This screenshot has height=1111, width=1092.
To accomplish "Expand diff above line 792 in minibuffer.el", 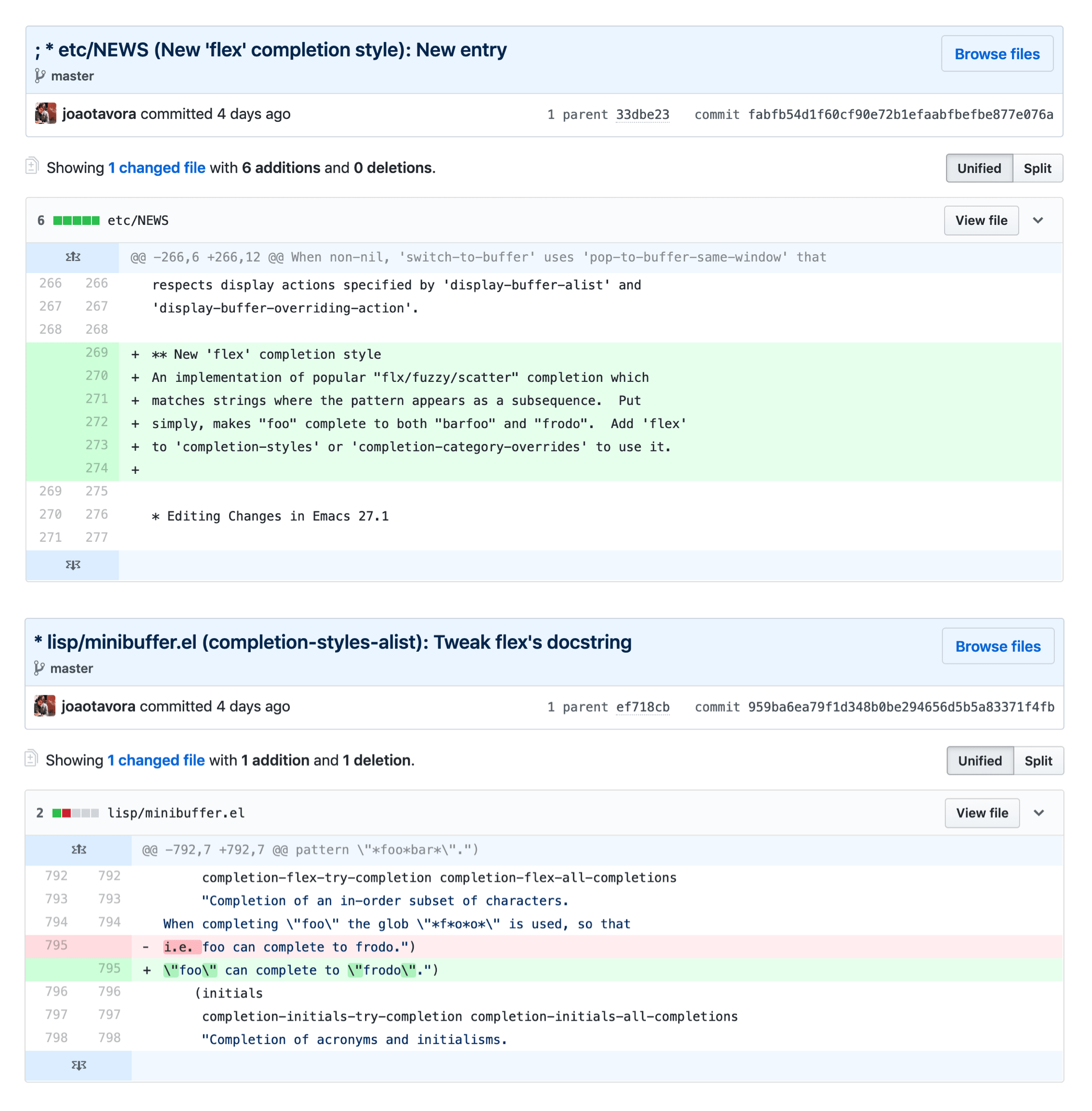I will tap(78, 849).
